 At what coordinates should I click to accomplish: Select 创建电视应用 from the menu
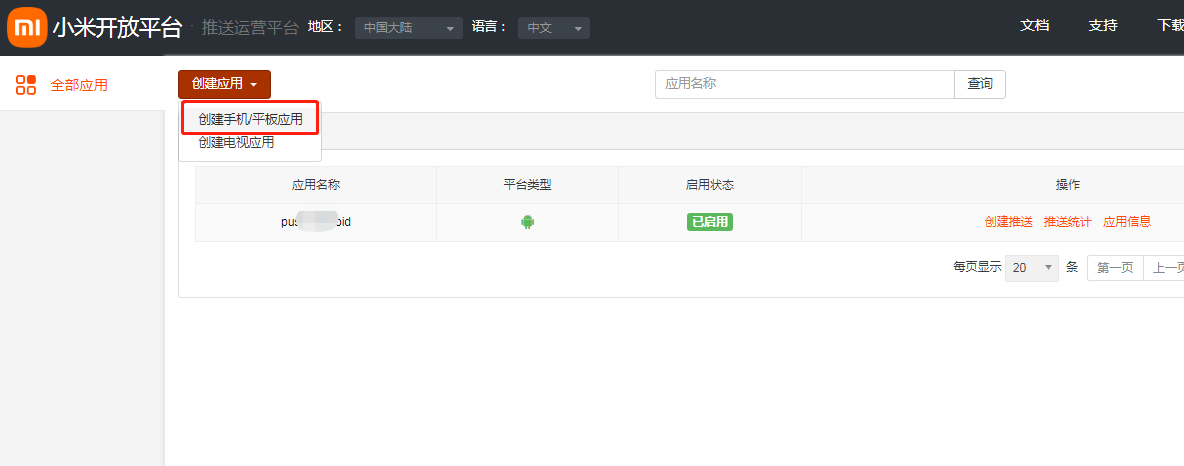236,142
